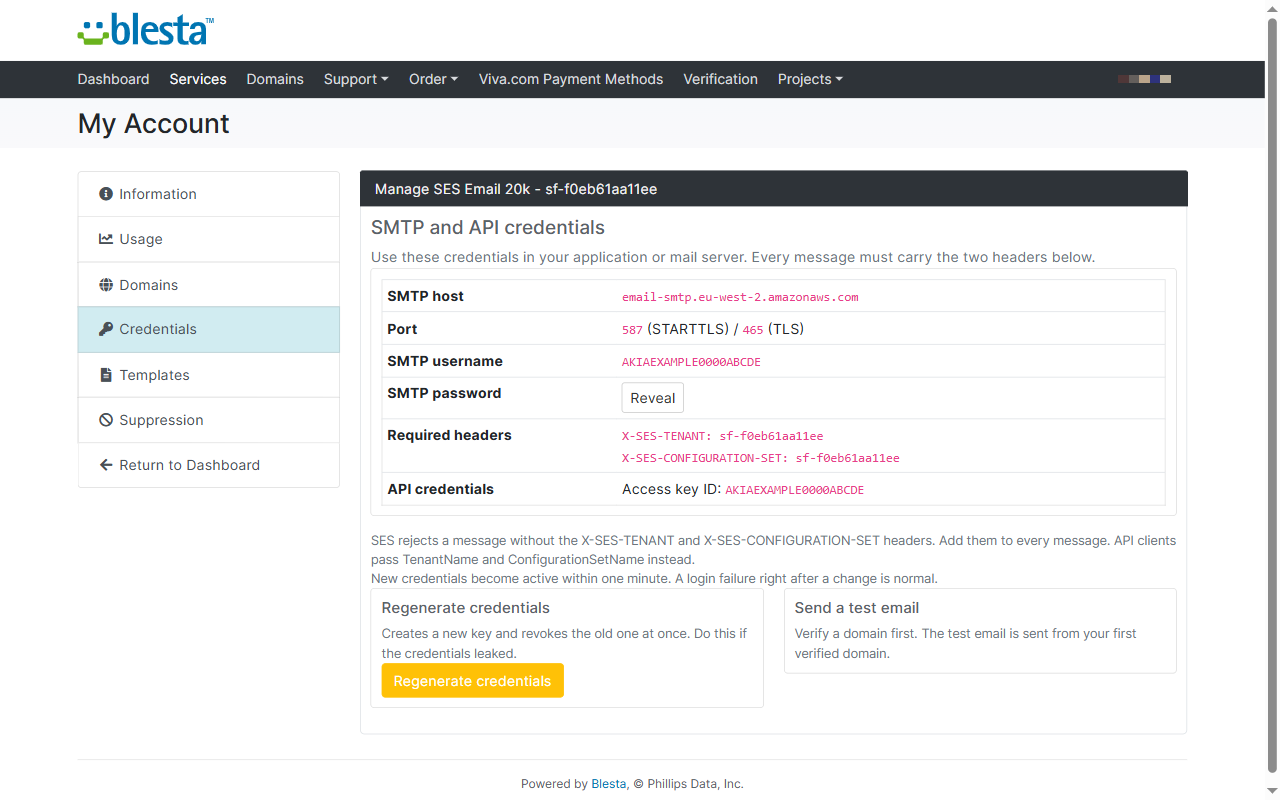Screen dimensions: 1280x800
Task: Click the SMTP host value email-smtp.eu-west-2.amazonaws.com
Action: tap(740, 297)
